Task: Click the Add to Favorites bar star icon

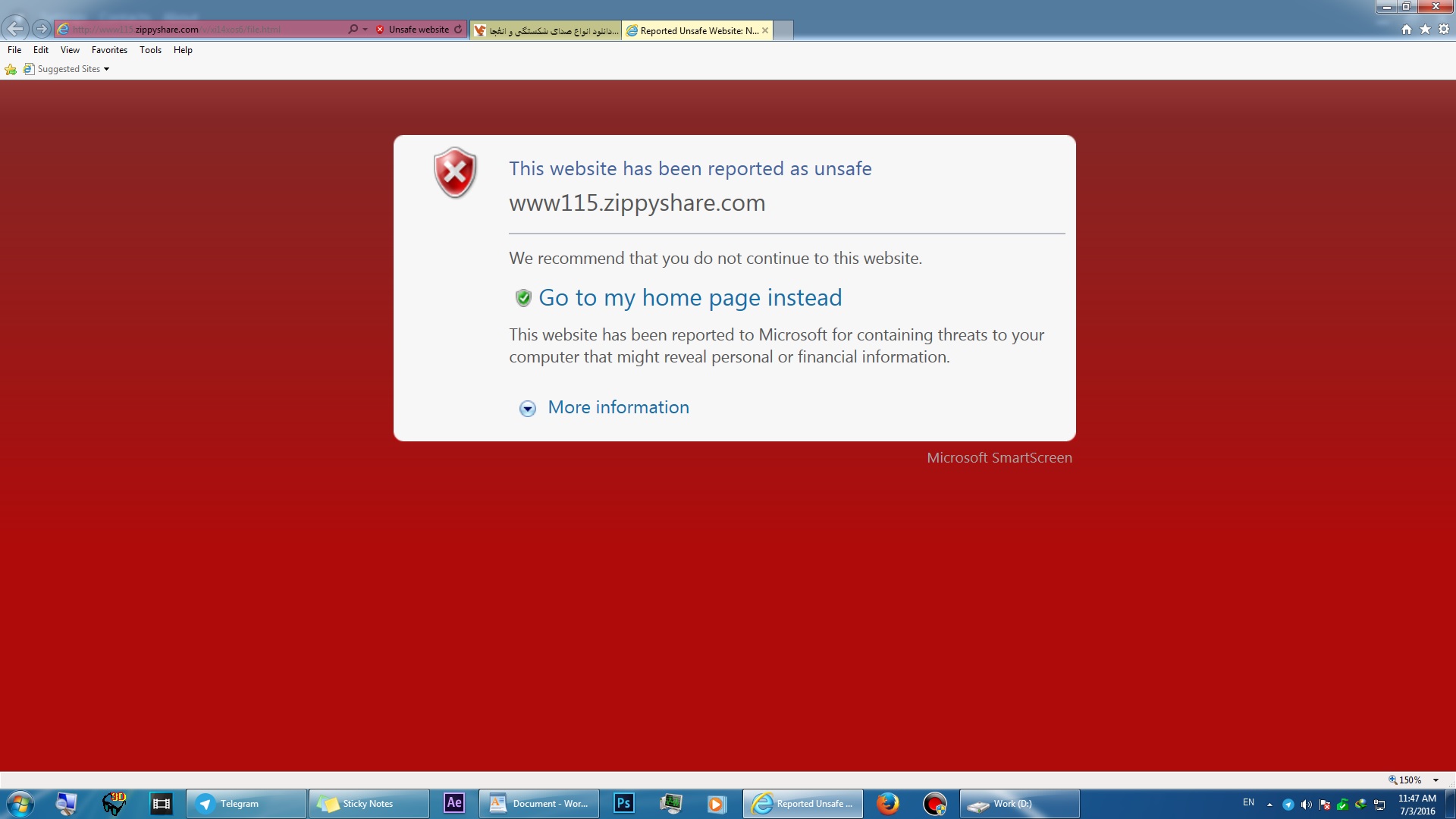Action: click(11, 69)
